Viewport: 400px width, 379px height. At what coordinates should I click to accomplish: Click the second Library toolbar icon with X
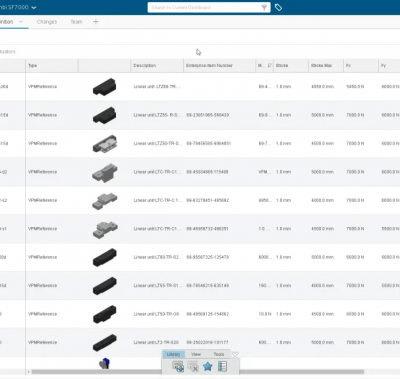[x=193, y=366]
